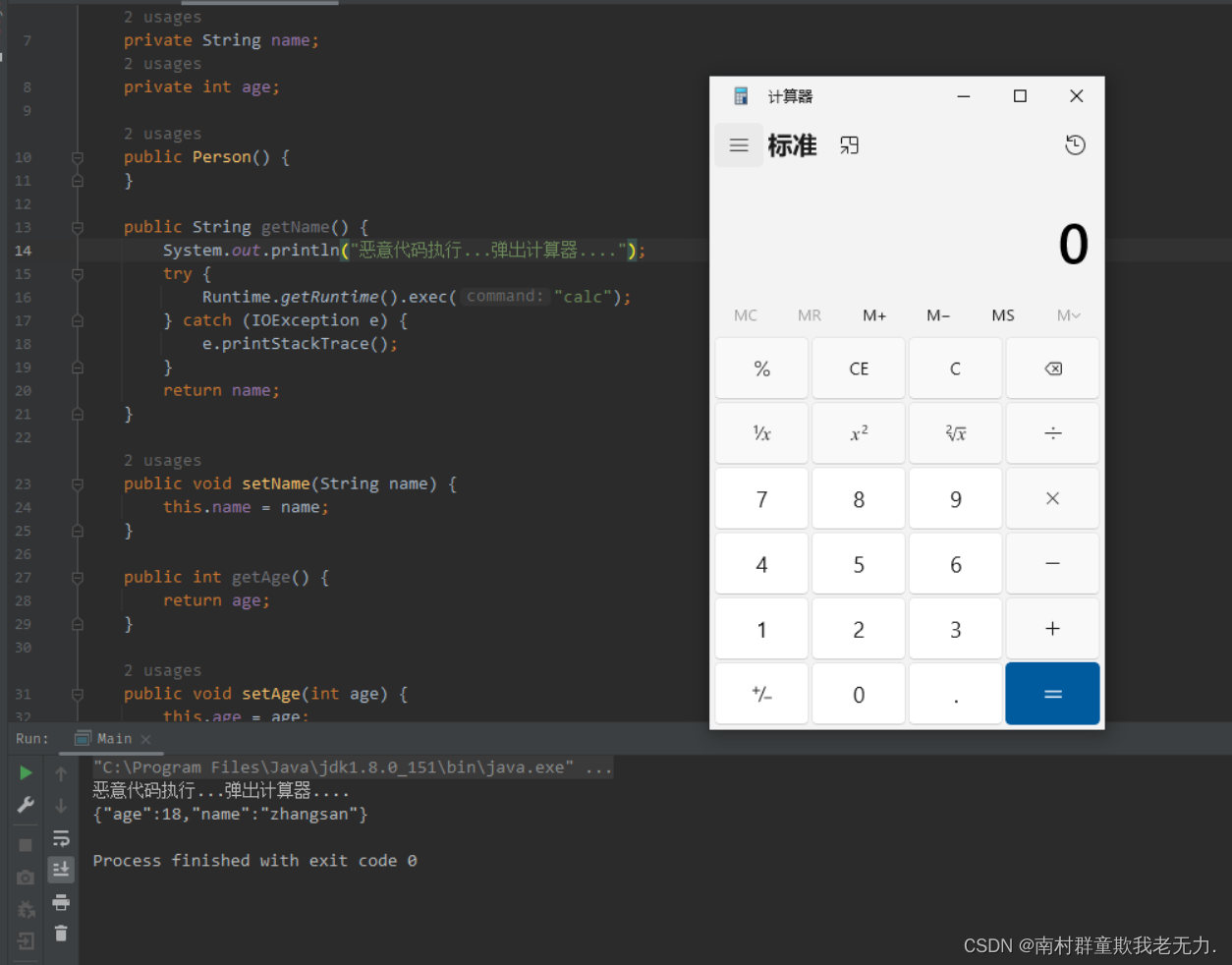Open run configuration wrench icon
1232x965 pixels.
click(26, 805)
